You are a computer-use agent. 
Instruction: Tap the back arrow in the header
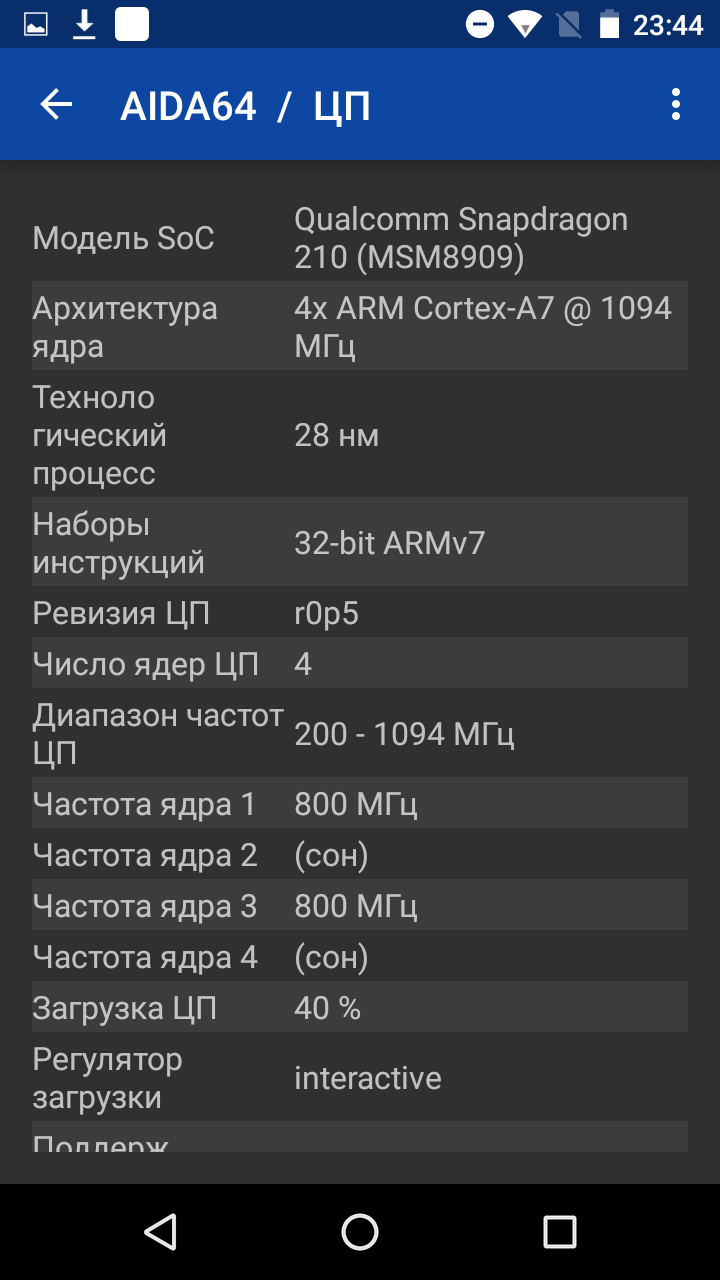[x=56, y=105]
